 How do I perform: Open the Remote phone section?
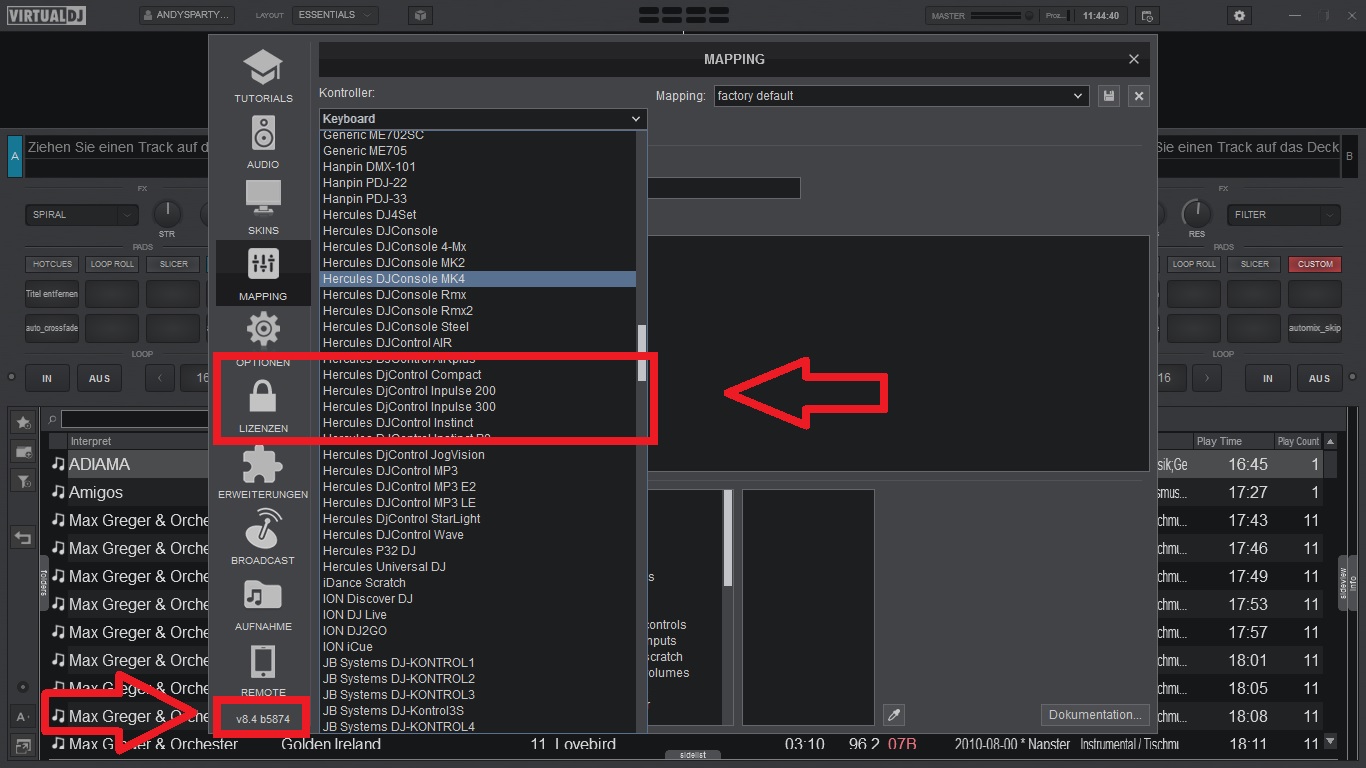pyautogui.click(x=263, y=669)
